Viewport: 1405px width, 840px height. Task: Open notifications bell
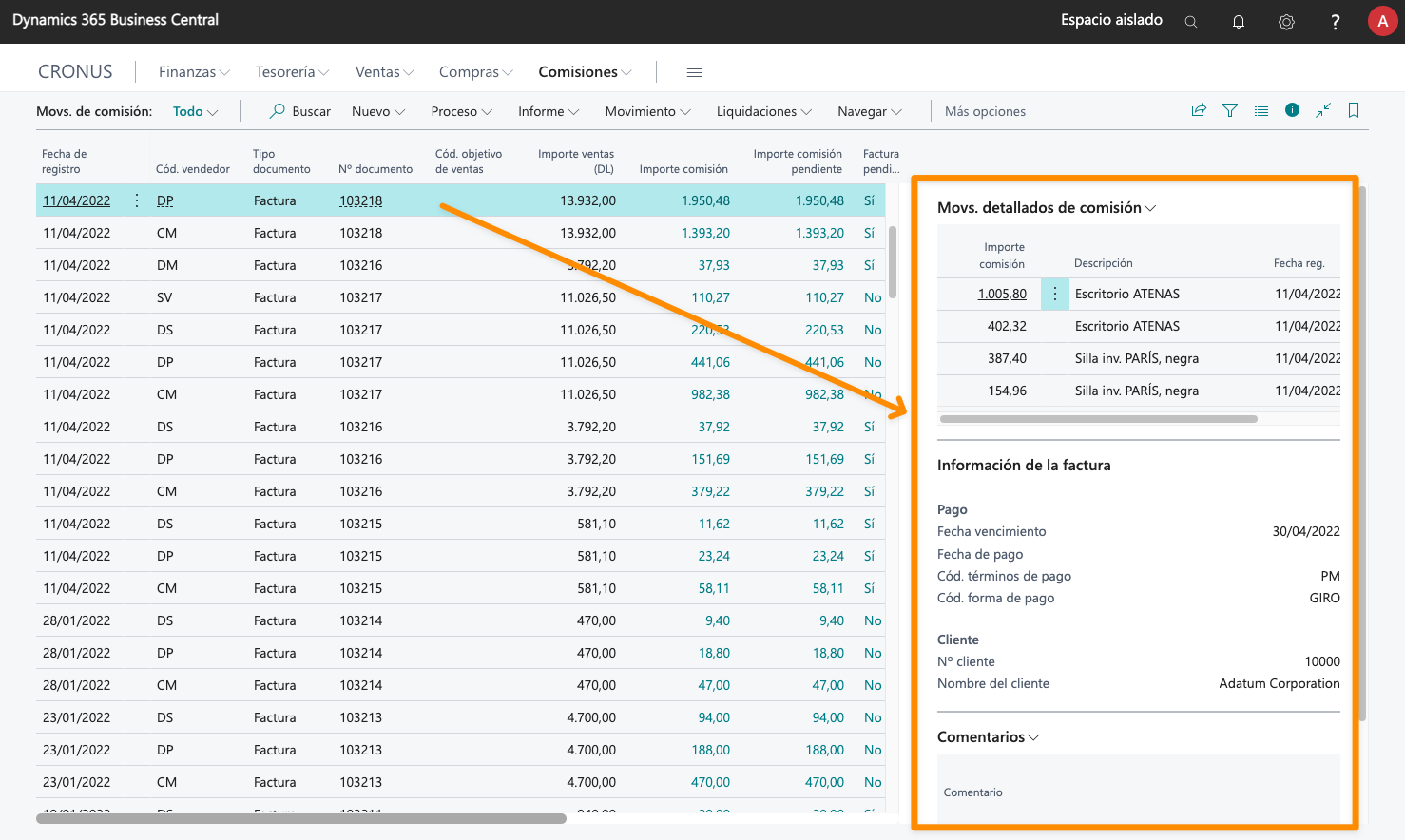point(1239,21)
